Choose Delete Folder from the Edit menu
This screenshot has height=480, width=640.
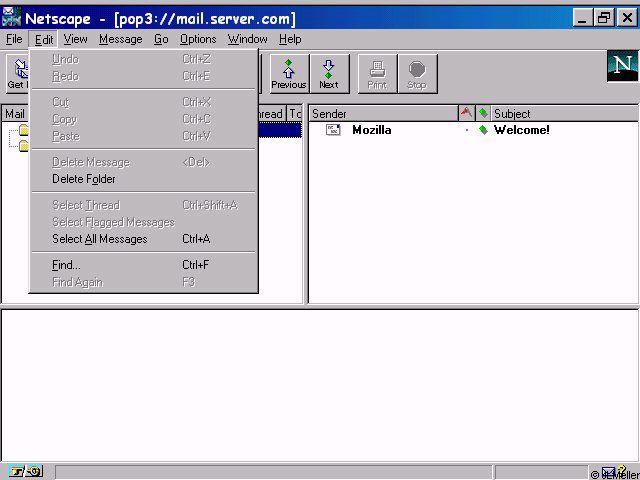[144, 179]
